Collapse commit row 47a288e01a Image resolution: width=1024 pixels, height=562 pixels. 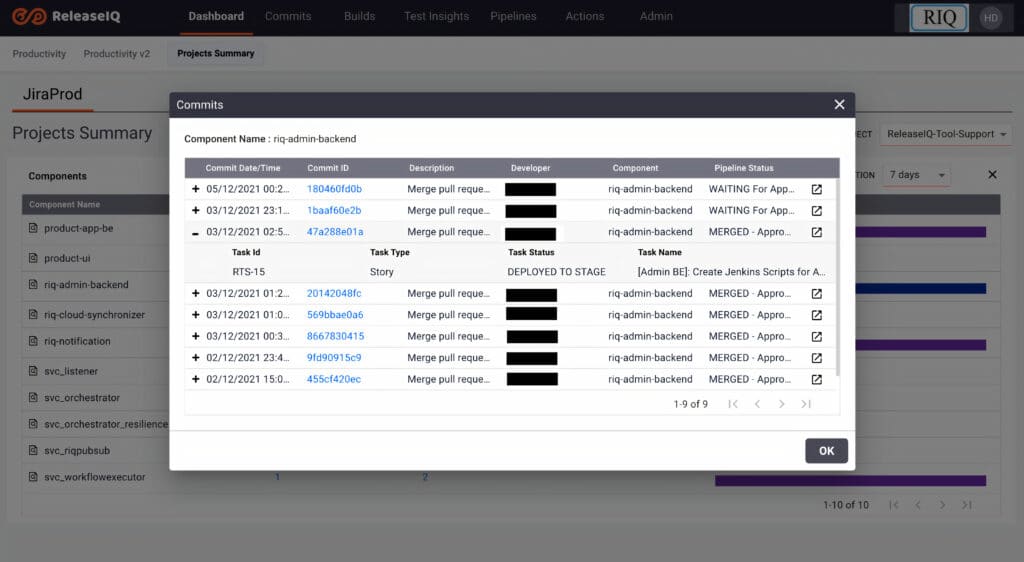coord(195,232)
